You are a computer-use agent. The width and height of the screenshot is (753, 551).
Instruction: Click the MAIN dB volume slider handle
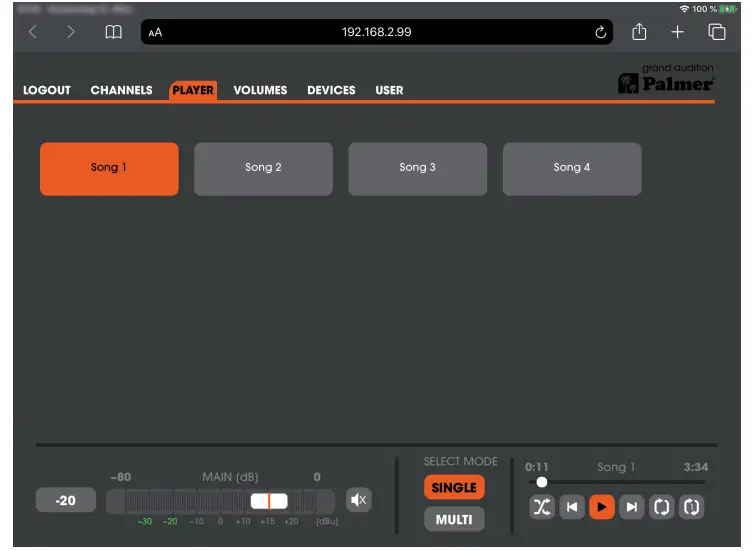tap(268, 501)
